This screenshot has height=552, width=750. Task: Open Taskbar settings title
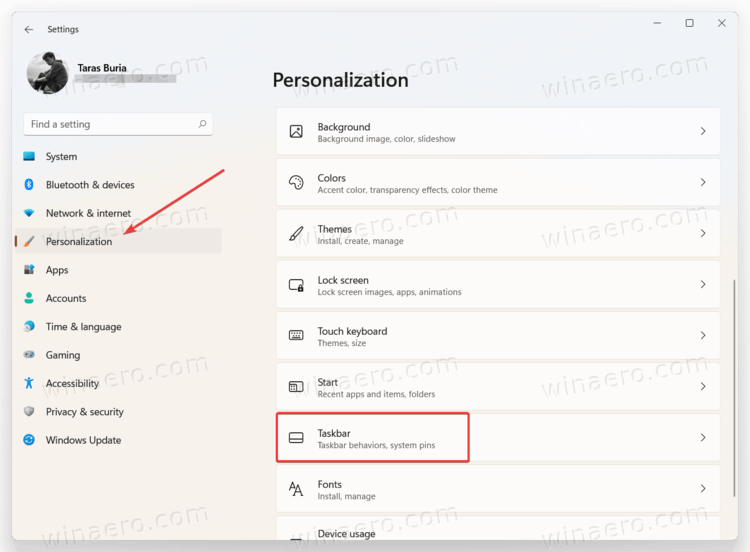pyautogui.click(x=334, y=433)
